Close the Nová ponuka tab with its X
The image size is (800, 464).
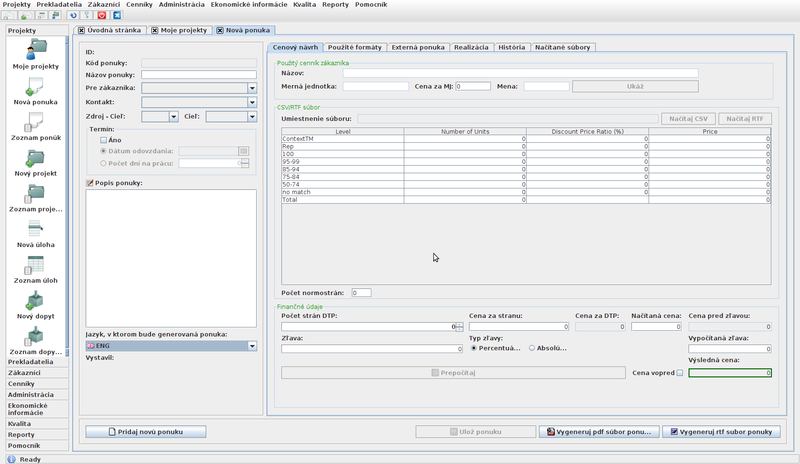pos(220,31)
